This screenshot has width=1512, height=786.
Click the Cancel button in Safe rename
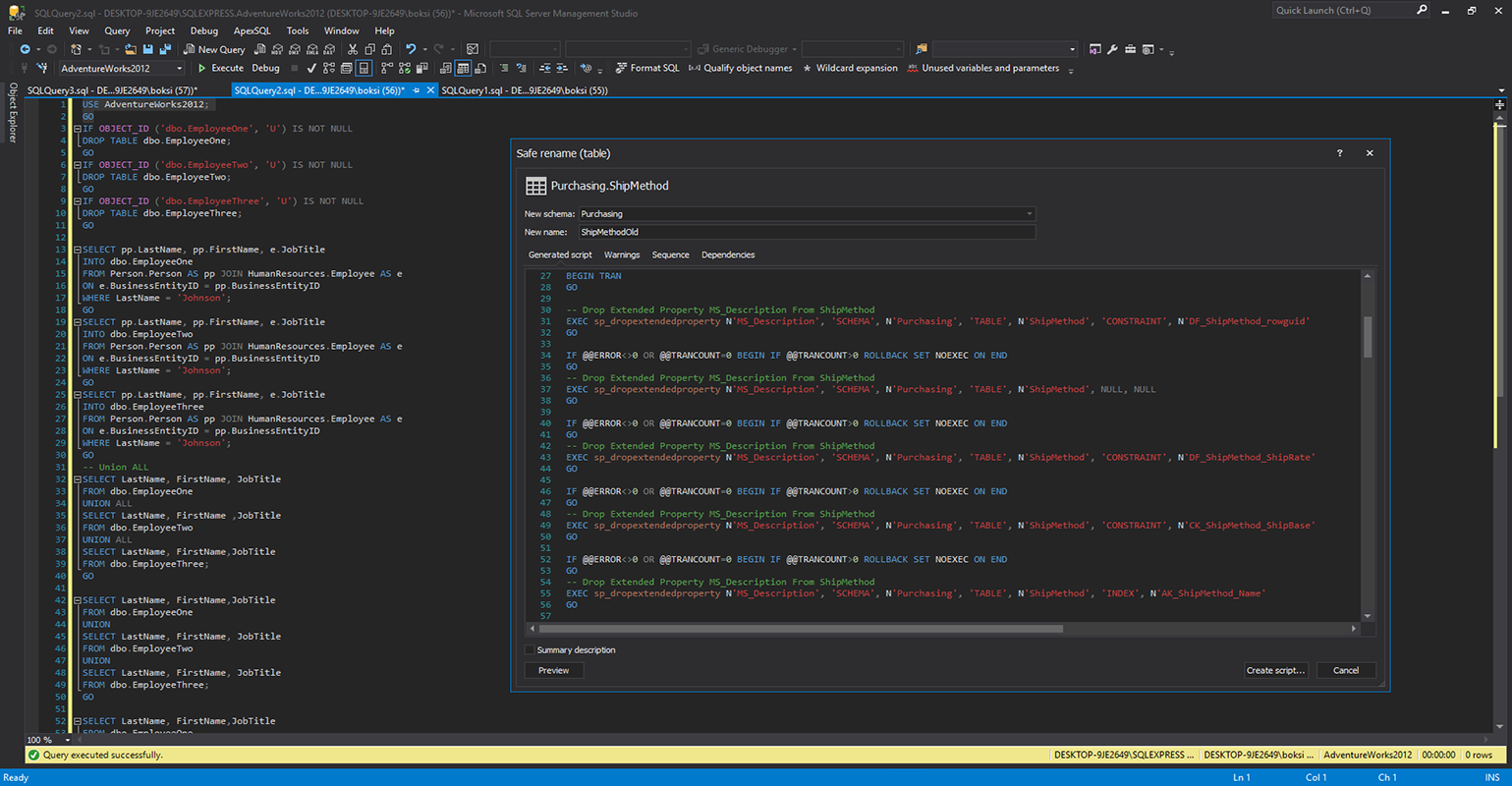1345,670
